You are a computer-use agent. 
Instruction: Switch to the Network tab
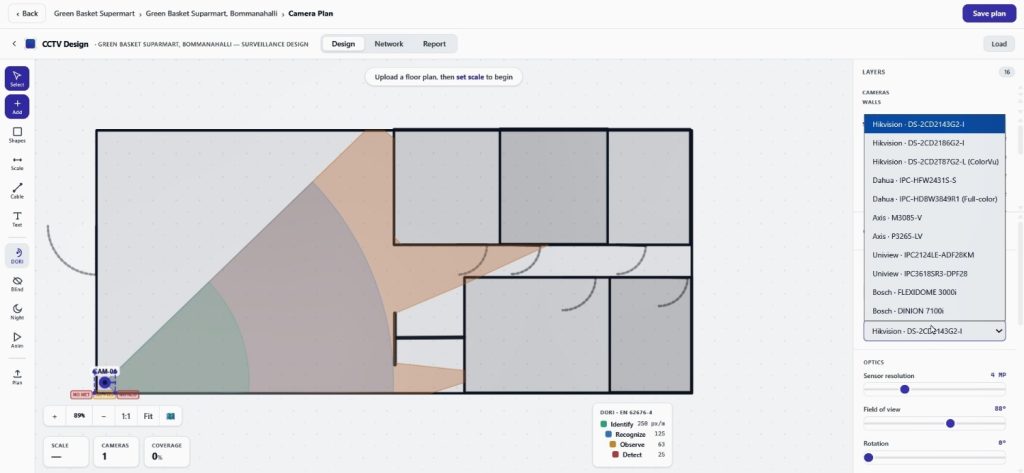(389, 44)
